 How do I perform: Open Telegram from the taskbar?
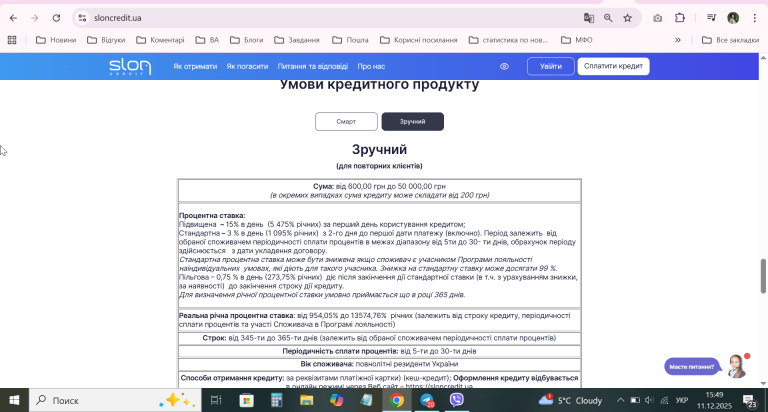click(427, 400)
